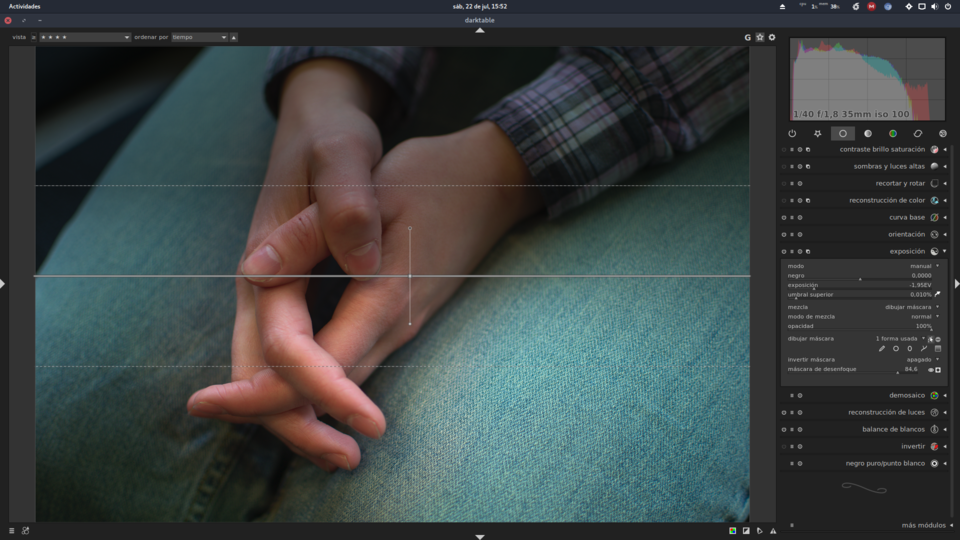
Task: Toggle grouping with G icon
Action: [x=748, y=37]
